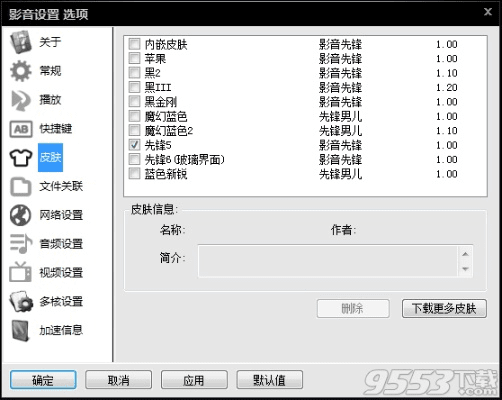502x400 pixels.
Task: Select the highlighted 皮肤 tab
Action: coord(50,158)
